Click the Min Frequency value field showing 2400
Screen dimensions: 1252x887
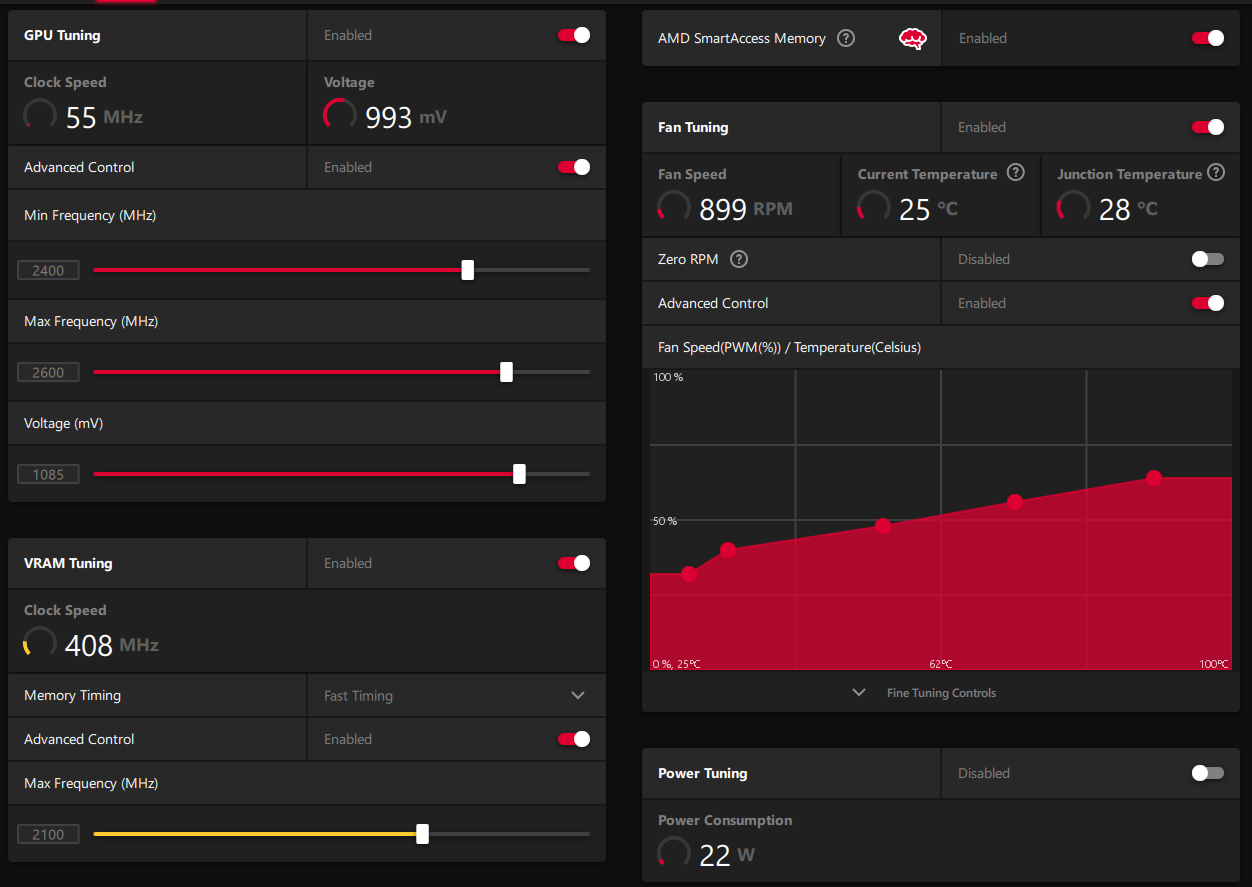(x=48, y=270)
